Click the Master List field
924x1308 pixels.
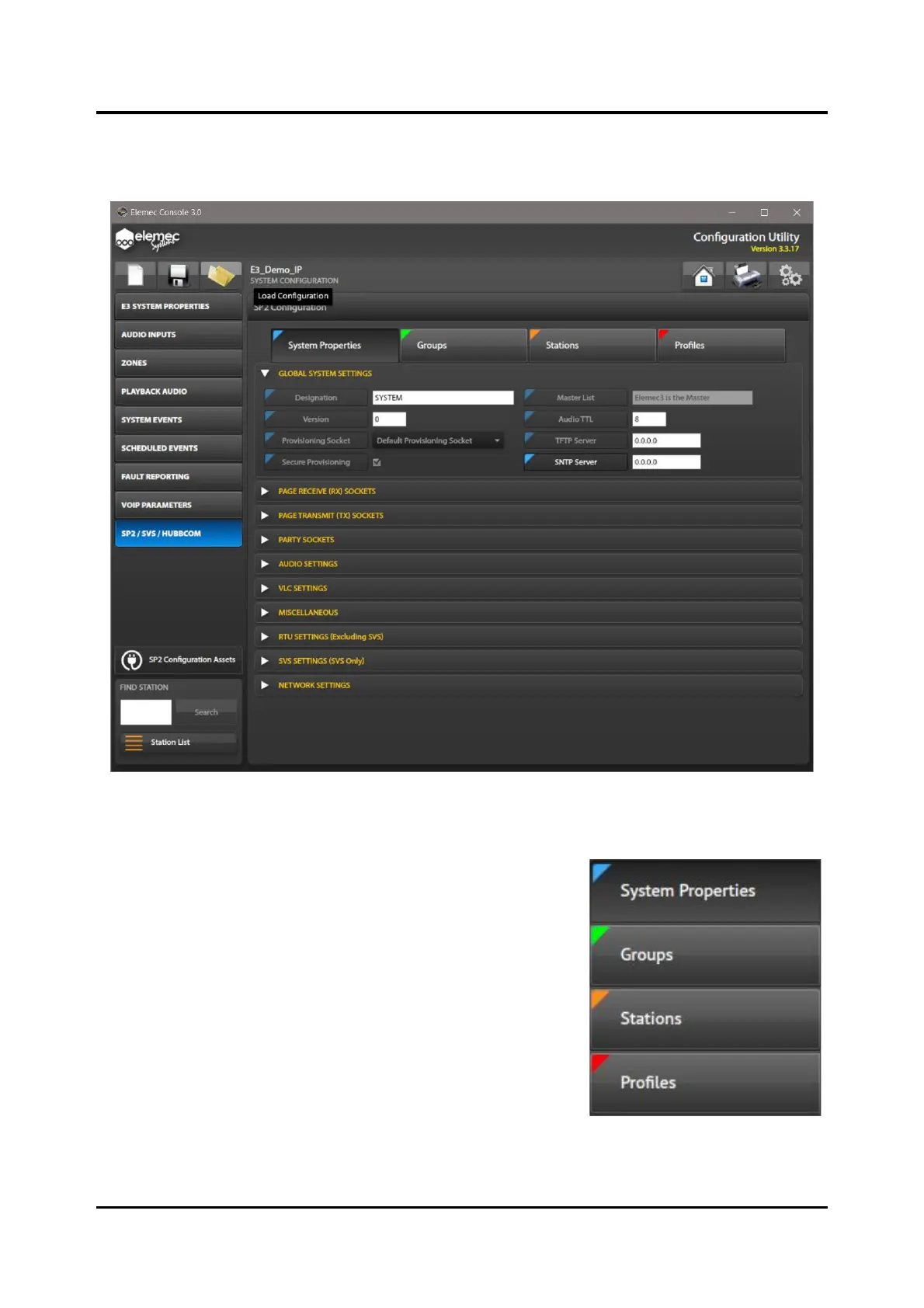click(x=692, y=398)
